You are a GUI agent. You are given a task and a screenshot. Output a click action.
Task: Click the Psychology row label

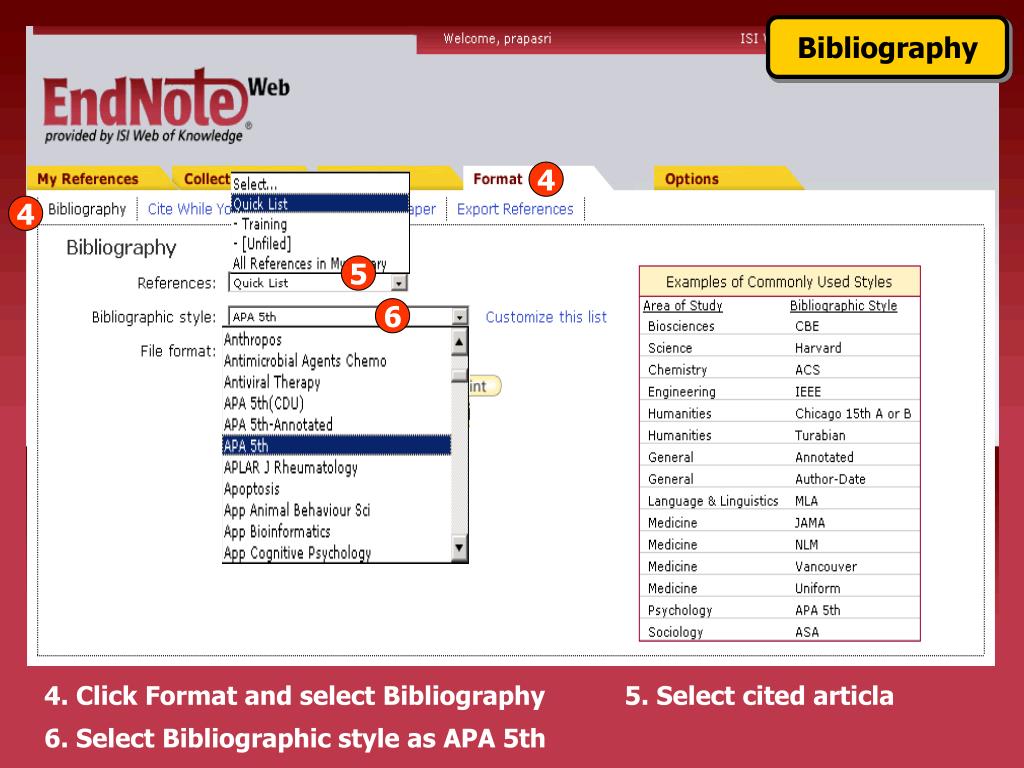680,610
